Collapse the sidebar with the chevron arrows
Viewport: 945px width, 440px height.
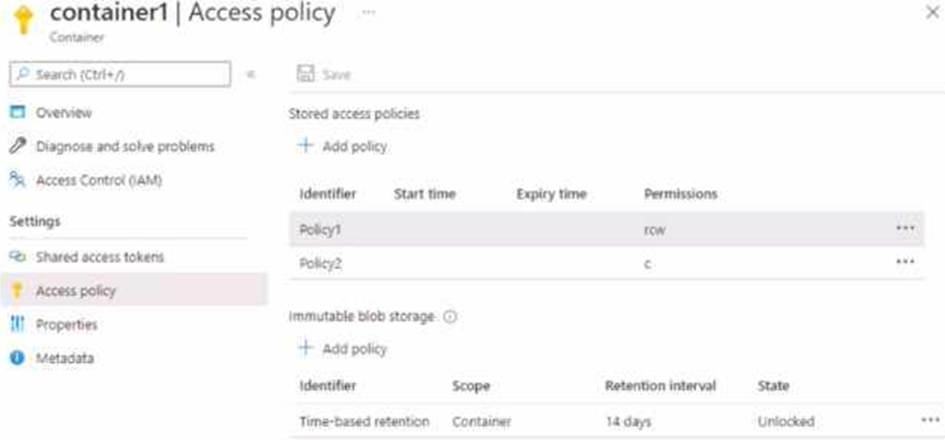coord(251,74)
